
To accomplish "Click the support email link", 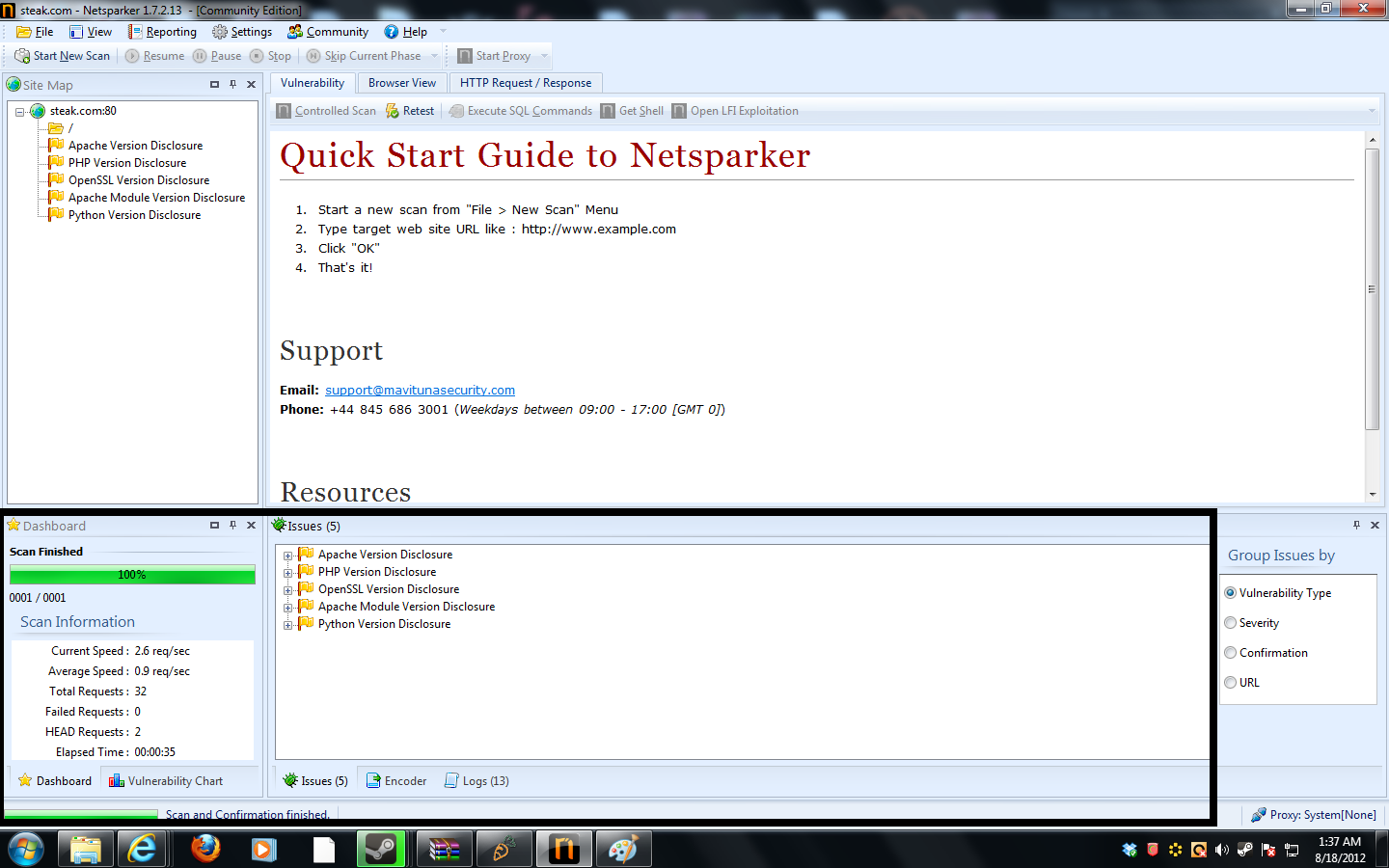I will [x=420, y=391].
